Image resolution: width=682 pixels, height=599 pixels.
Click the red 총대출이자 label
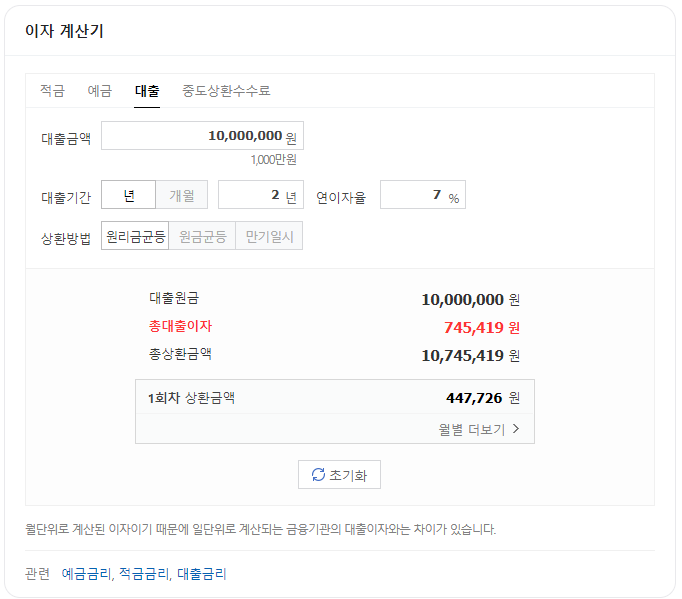tap(181, 326)
